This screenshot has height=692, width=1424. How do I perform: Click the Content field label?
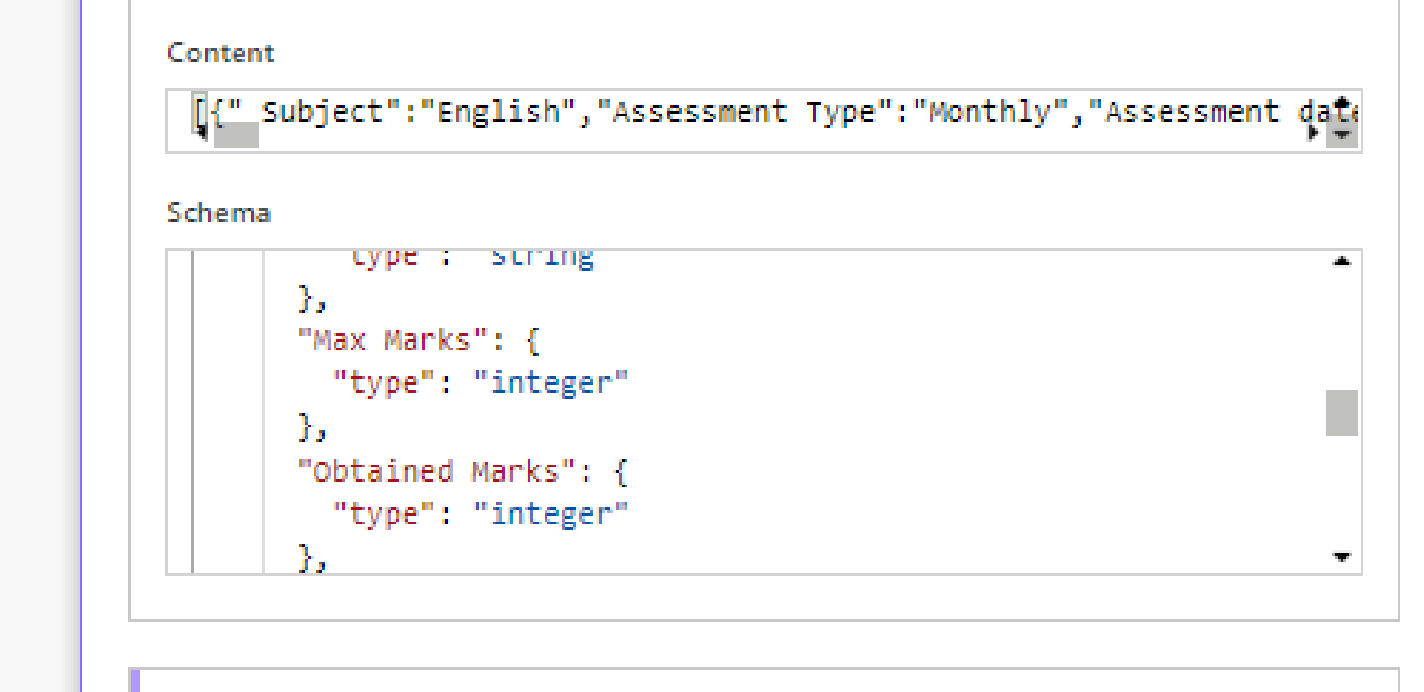220,53
